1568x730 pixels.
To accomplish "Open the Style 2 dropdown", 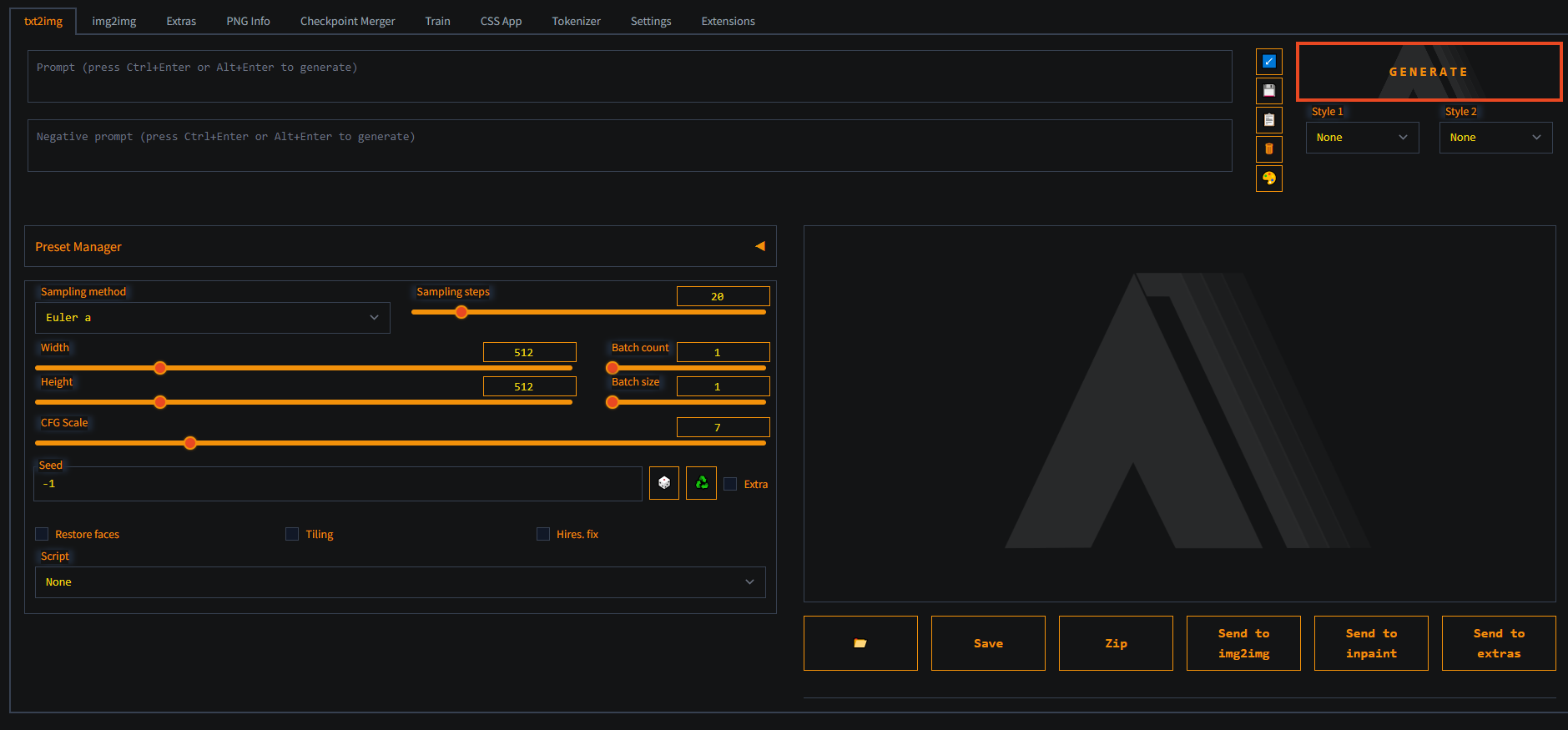I will tap(1495, 138).
